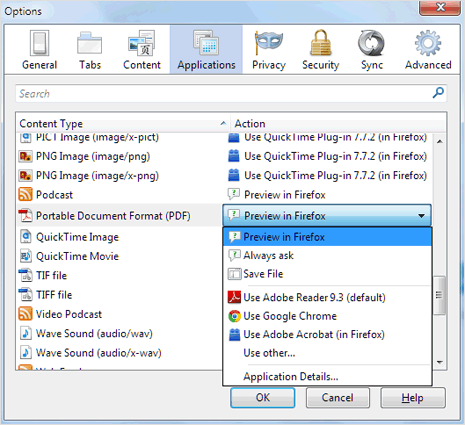Open Application Details... from the dropdown
The height and width of the screenshot is (425, 465).
coord(327,377)
